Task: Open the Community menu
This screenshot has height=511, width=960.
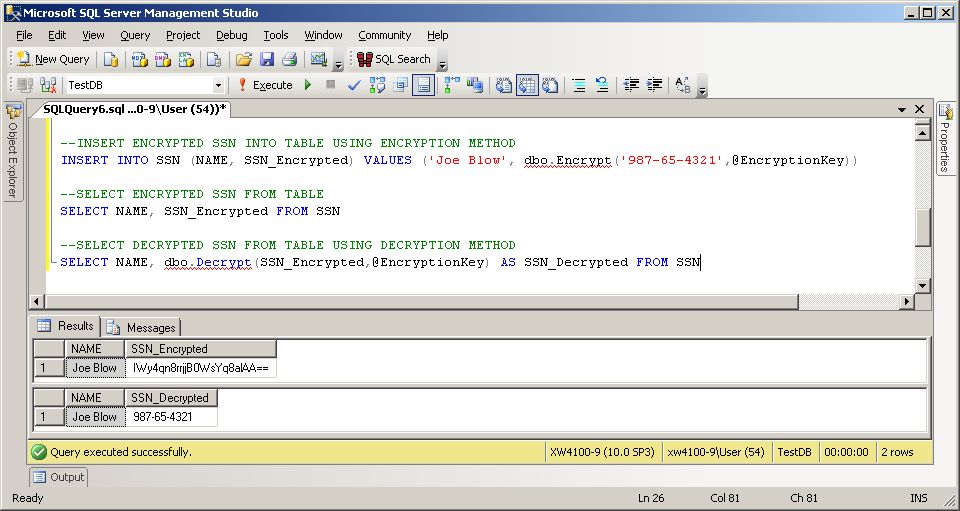Action: 384,35
